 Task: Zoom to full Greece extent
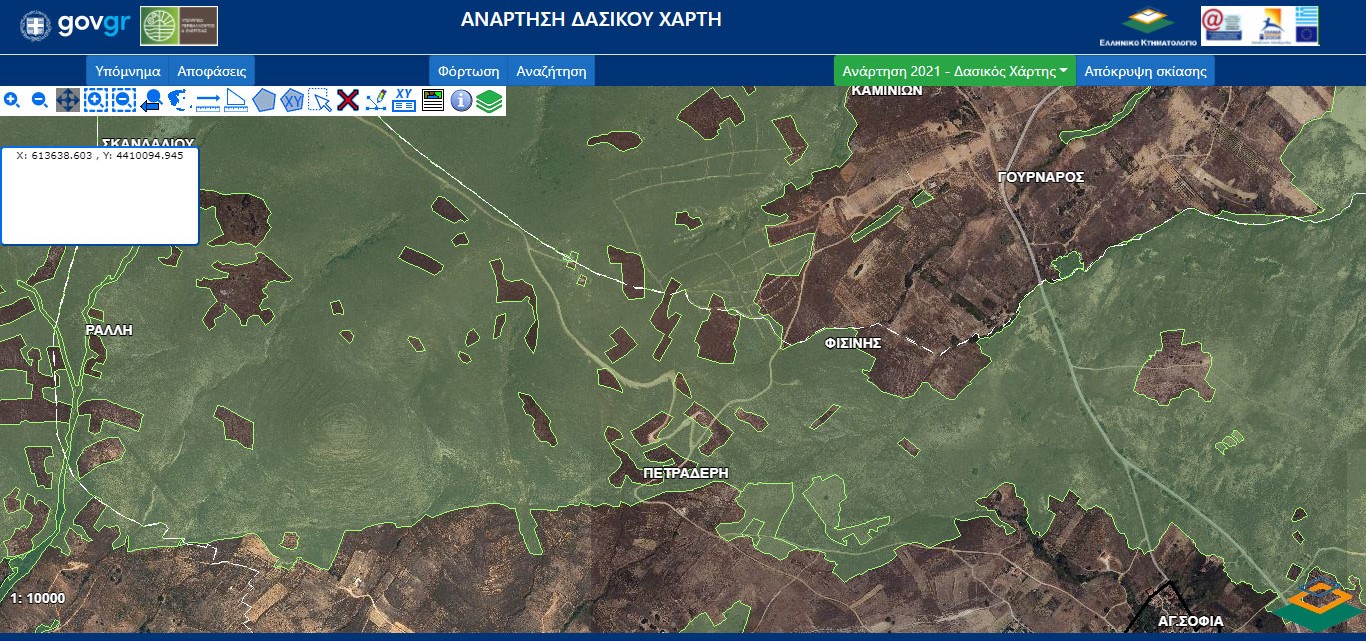[179, 100]
